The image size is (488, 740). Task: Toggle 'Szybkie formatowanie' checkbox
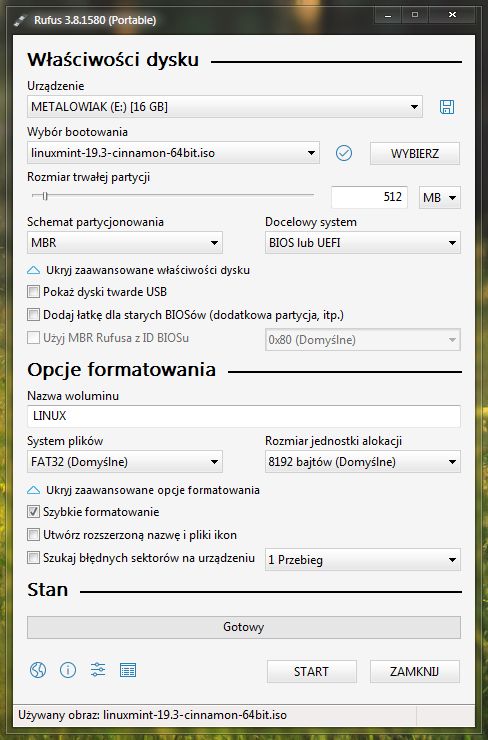[33, 512]
